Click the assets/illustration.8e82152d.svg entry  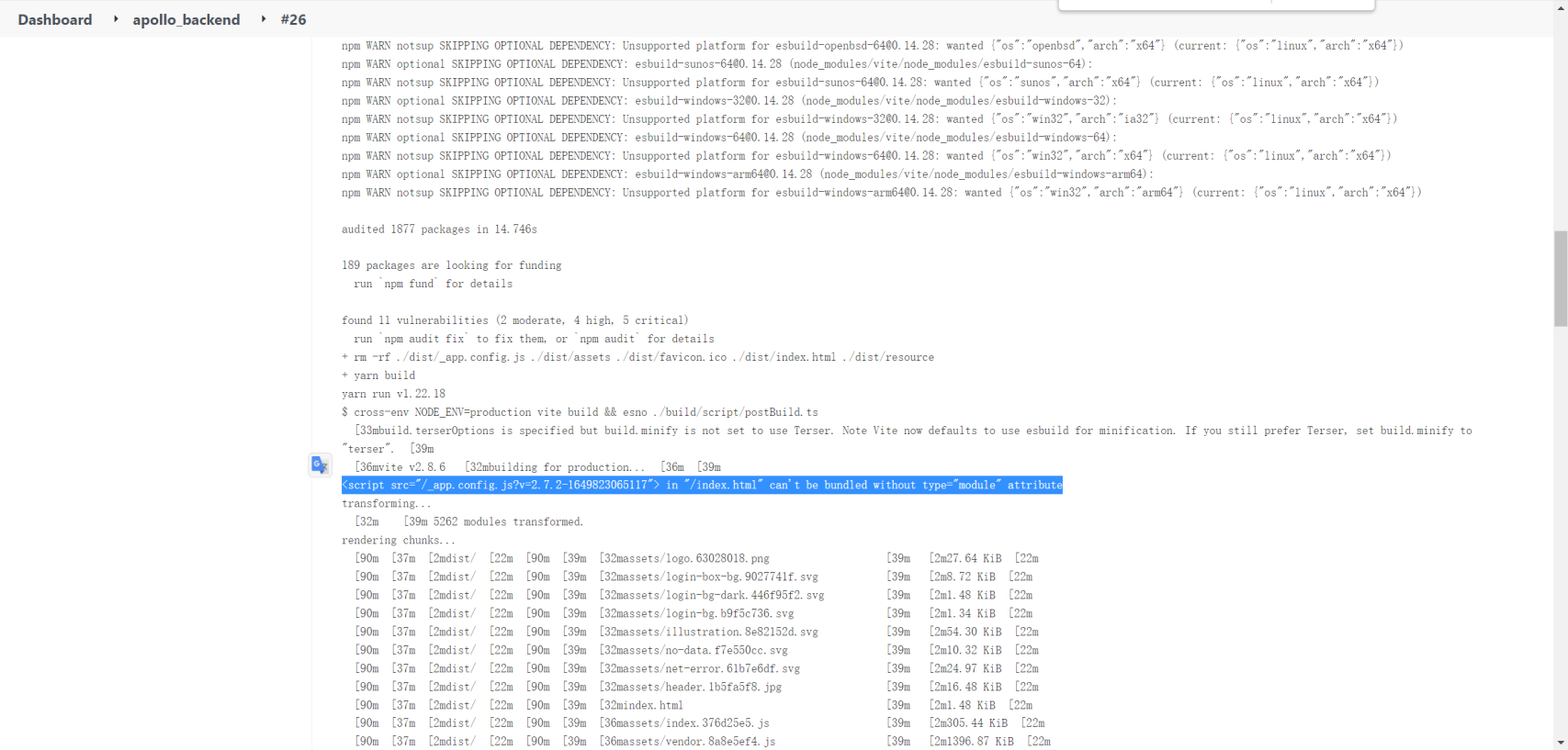(x=709, y=632)
